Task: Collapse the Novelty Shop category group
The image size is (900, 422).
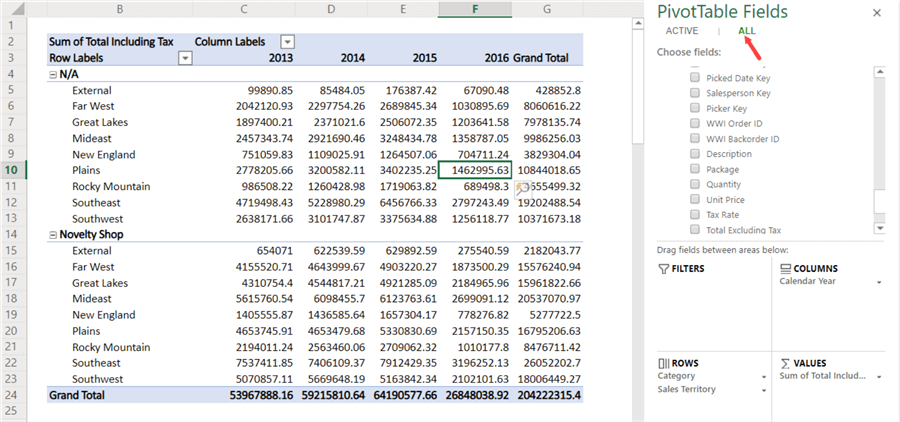Action: [53, 235]
